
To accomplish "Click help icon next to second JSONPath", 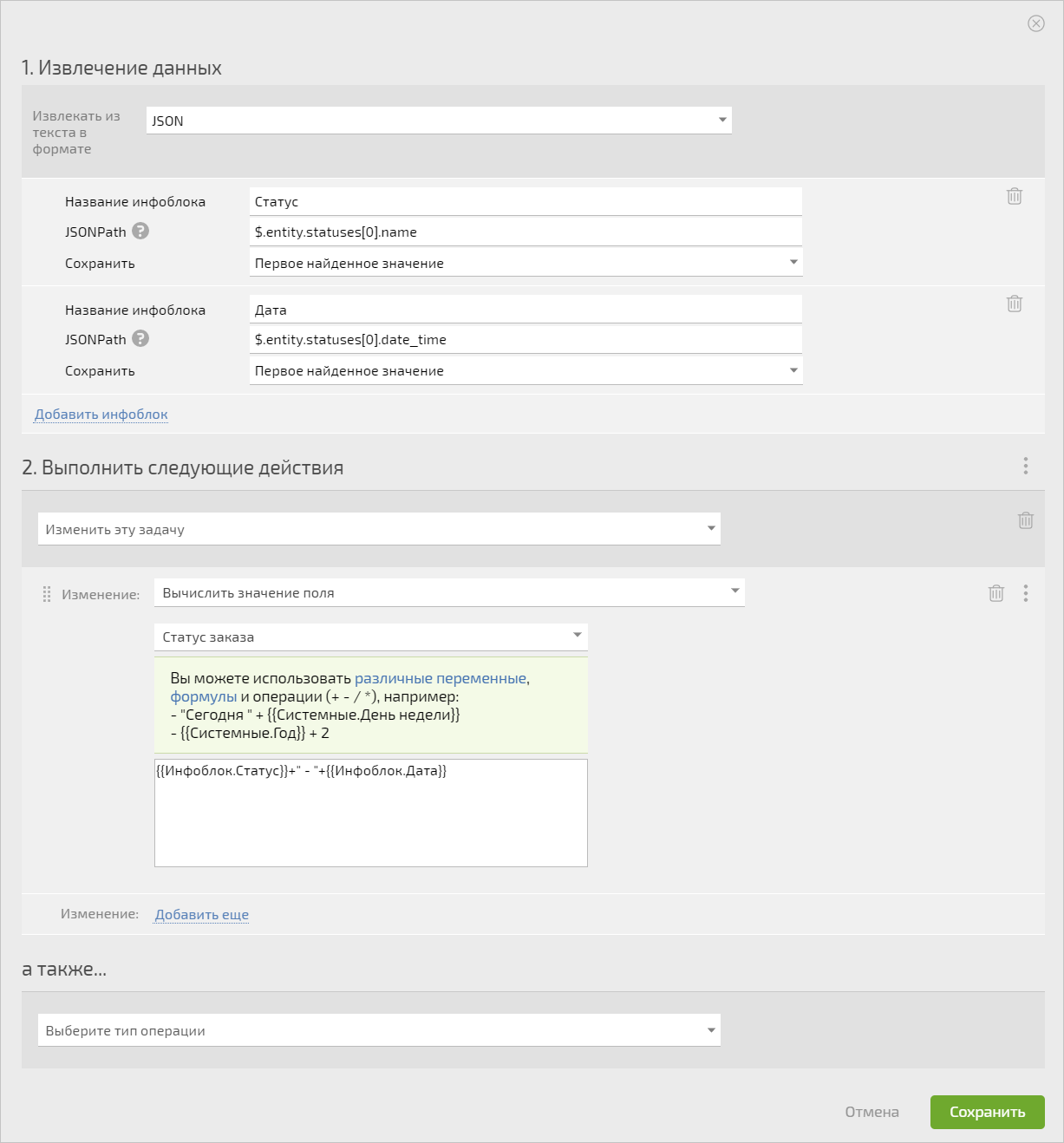I will pos(140,338).
